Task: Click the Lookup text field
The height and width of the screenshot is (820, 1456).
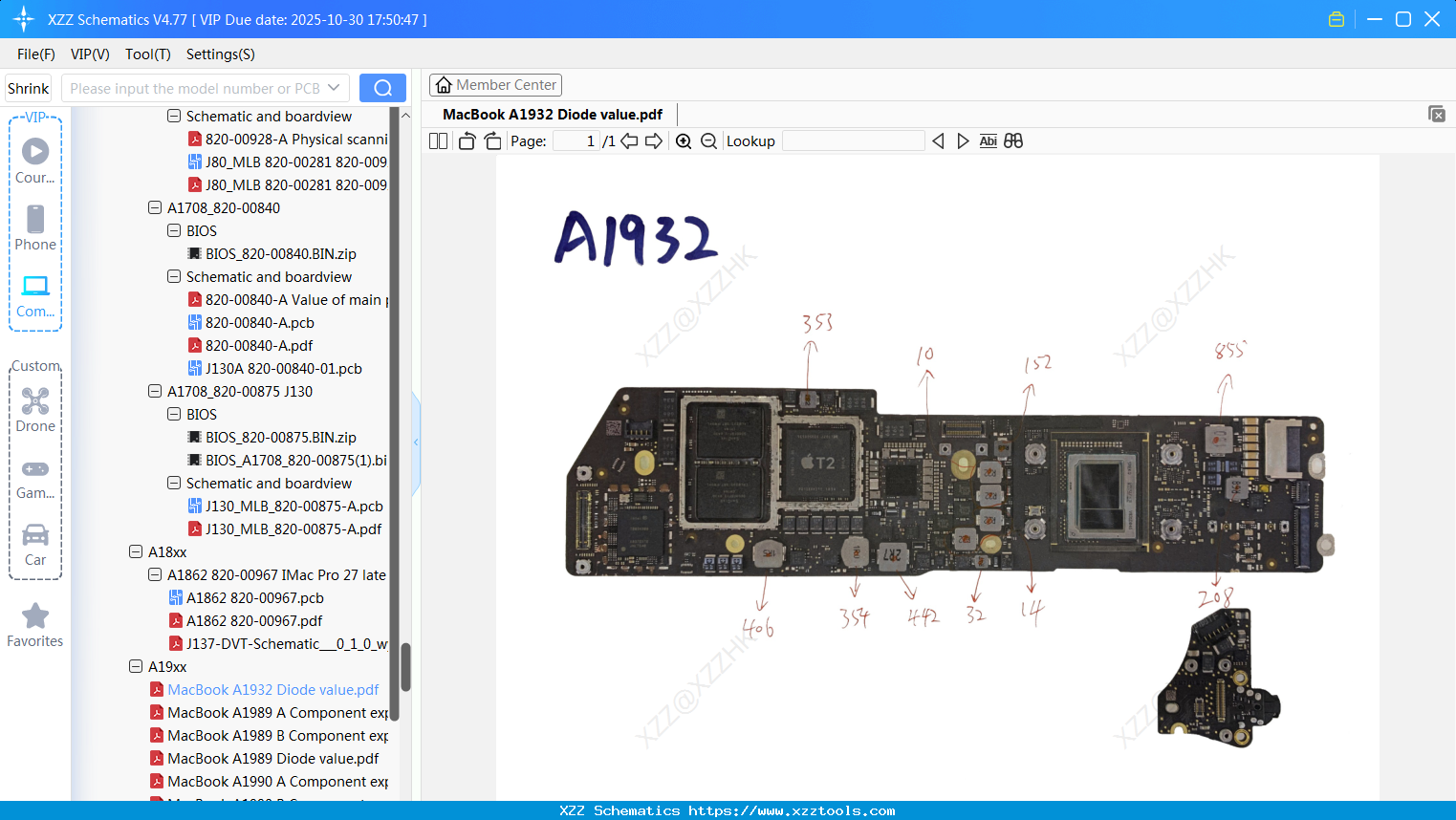Action: click(853, 141)
